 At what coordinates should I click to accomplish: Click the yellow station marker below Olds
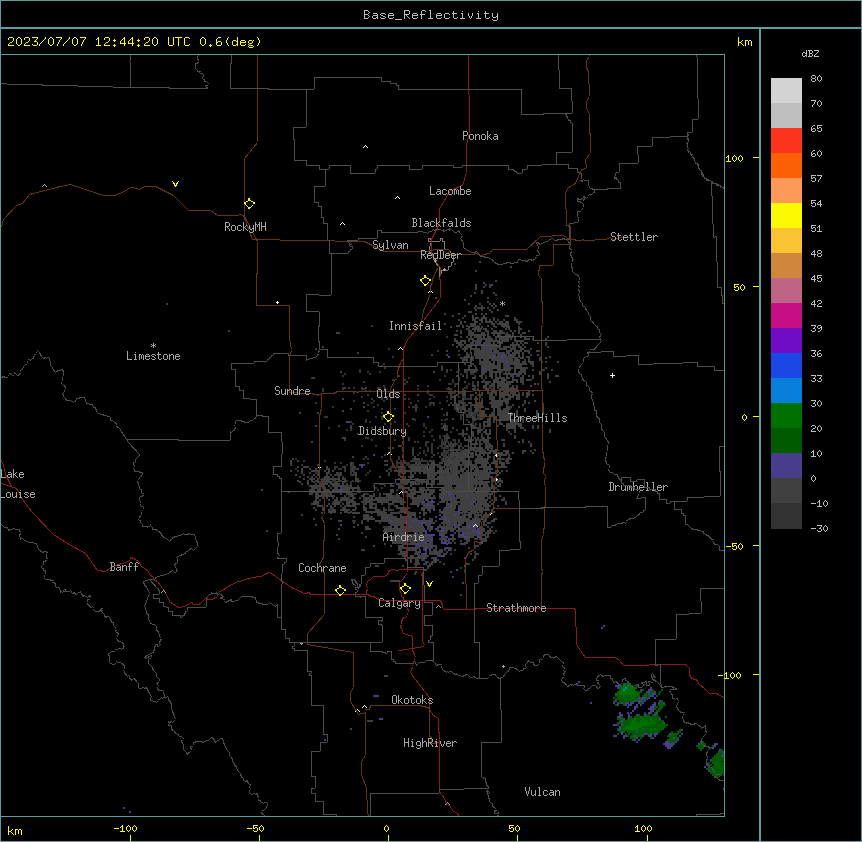pos(388,416)
